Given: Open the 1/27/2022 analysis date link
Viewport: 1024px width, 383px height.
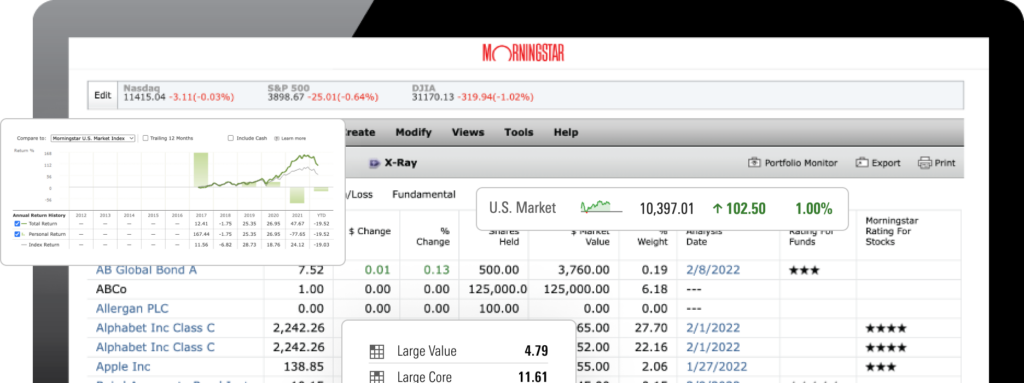Looking at the screenshot, I should click(716, 367).
